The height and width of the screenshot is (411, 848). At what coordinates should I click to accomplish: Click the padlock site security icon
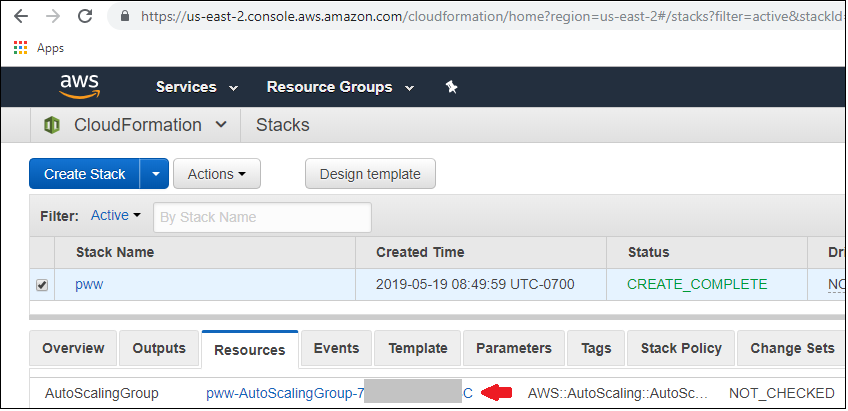coord(125,16)
